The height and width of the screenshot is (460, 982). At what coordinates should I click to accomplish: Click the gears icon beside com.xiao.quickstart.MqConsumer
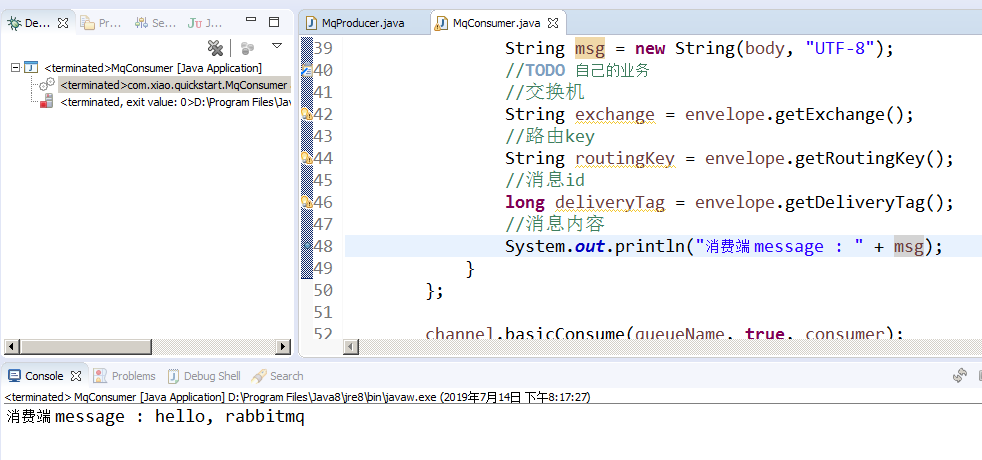point(47,84)
